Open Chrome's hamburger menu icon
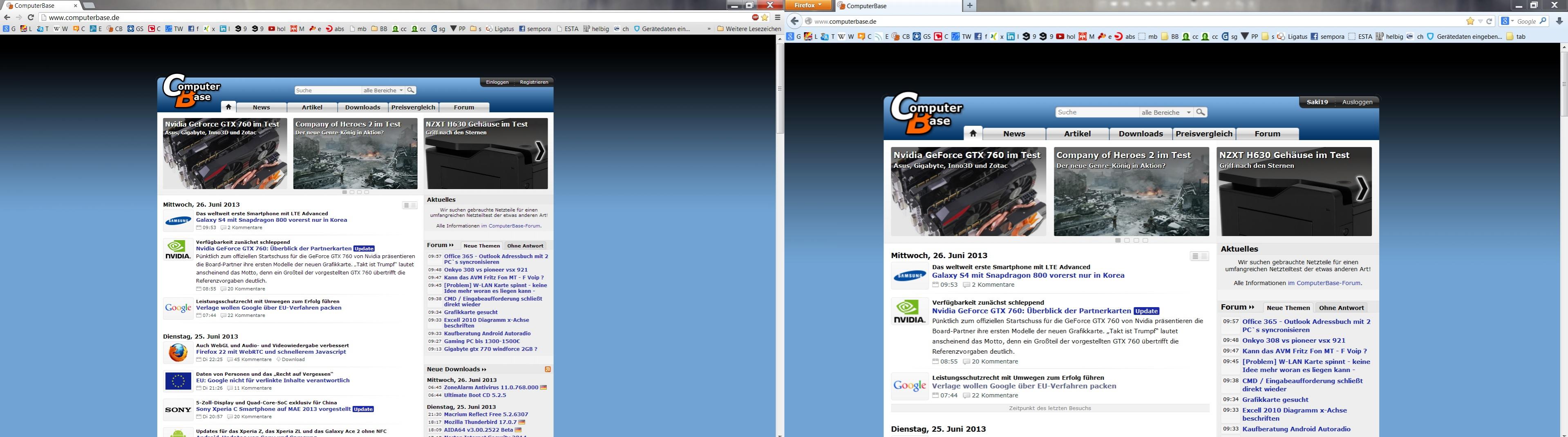 click(777, 18)
